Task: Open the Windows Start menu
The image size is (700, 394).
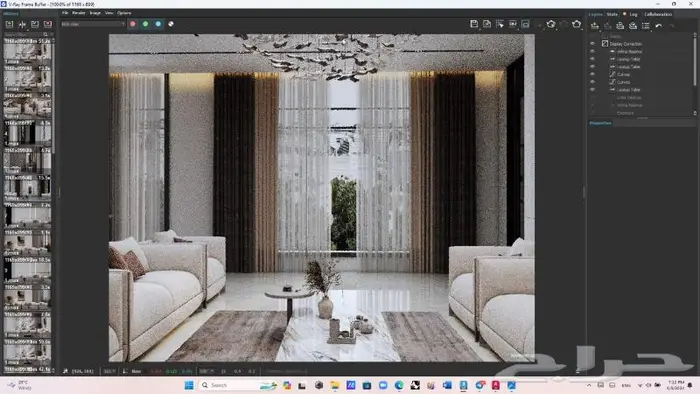Action: pyautogui.click(x=189, y=385)
